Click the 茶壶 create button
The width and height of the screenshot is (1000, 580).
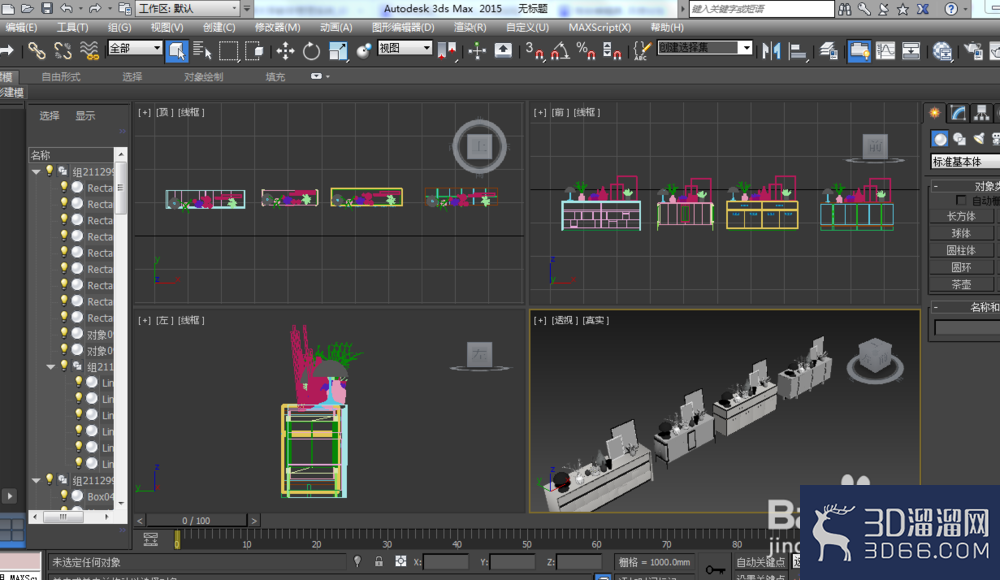pos(961,285)
